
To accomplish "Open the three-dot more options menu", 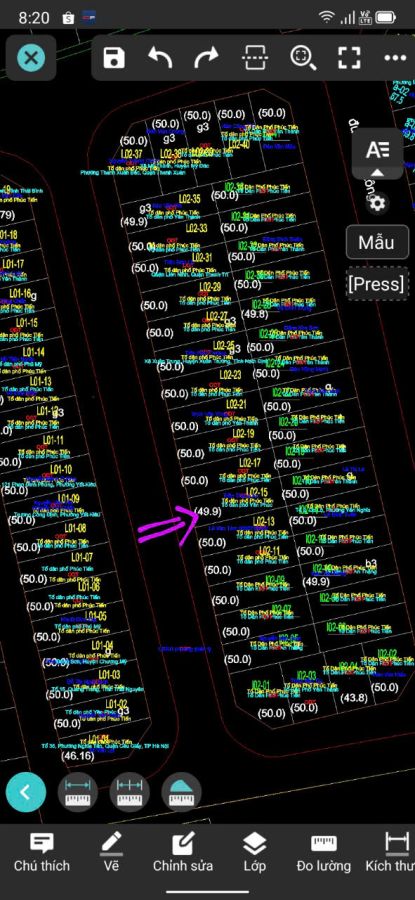I will coord(395,58).
